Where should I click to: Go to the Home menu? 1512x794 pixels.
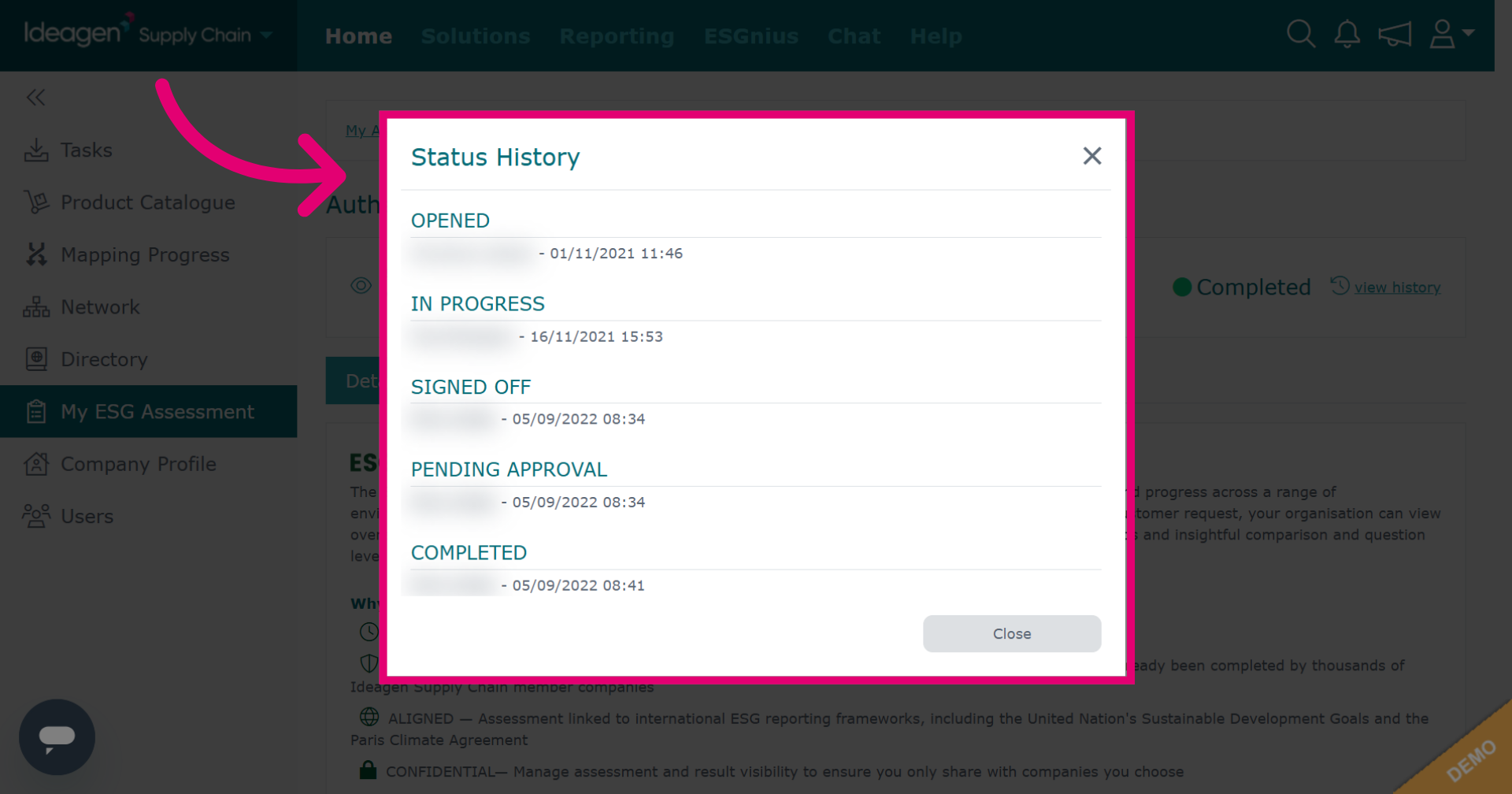point(358,36)
